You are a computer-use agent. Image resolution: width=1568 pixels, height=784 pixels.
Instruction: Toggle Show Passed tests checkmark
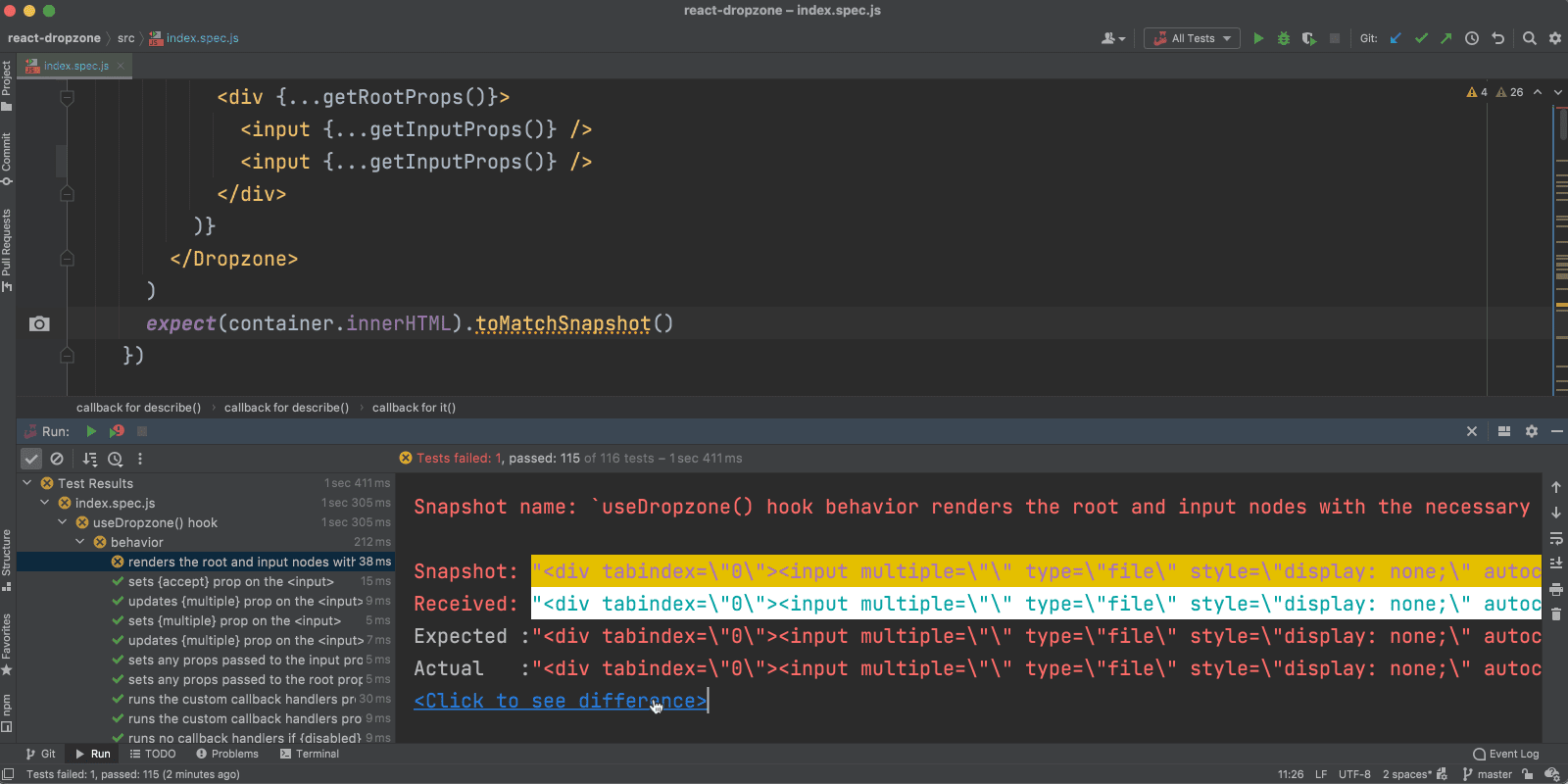coord(31,459)
